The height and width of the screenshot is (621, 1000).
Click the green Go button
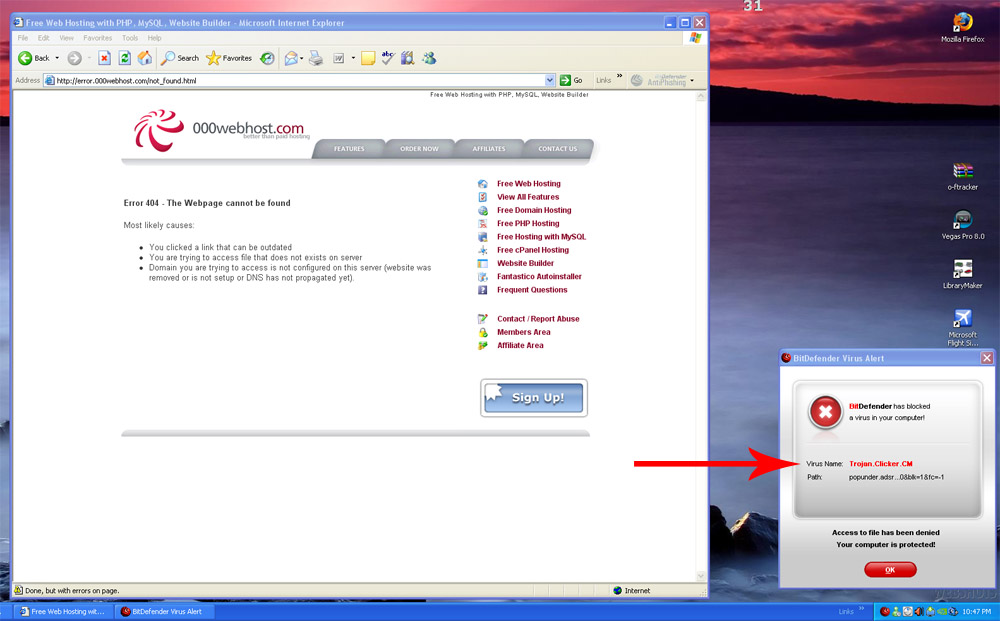[x=571, y=80]
